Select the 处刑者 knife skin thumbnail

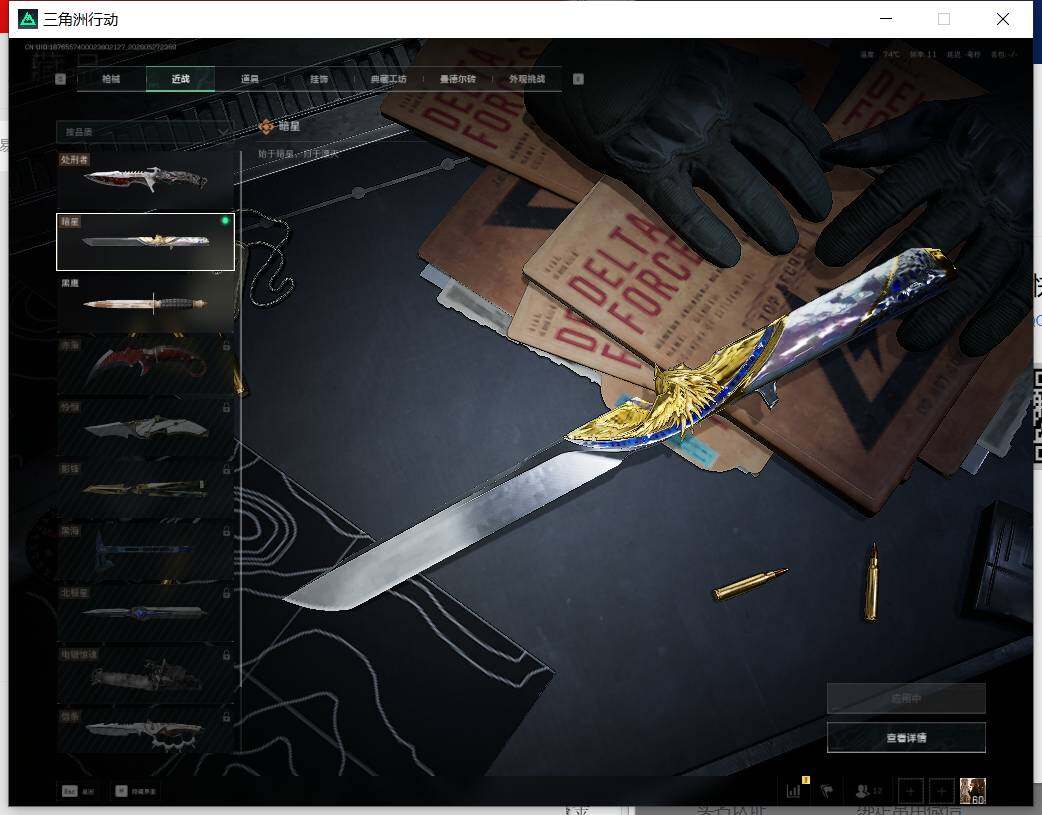[146, 180]
